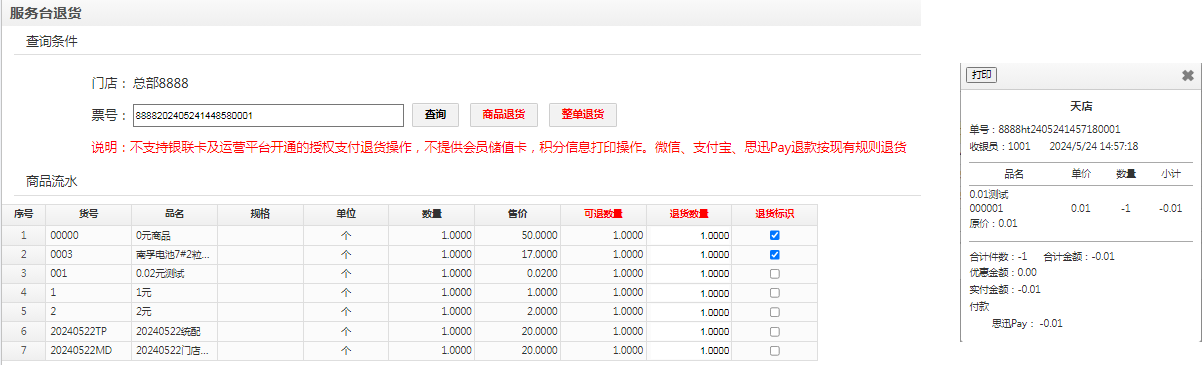Click price cell 50.0000
The height and width of the screenshot is (365, 1202).
[x=518, y=235]
